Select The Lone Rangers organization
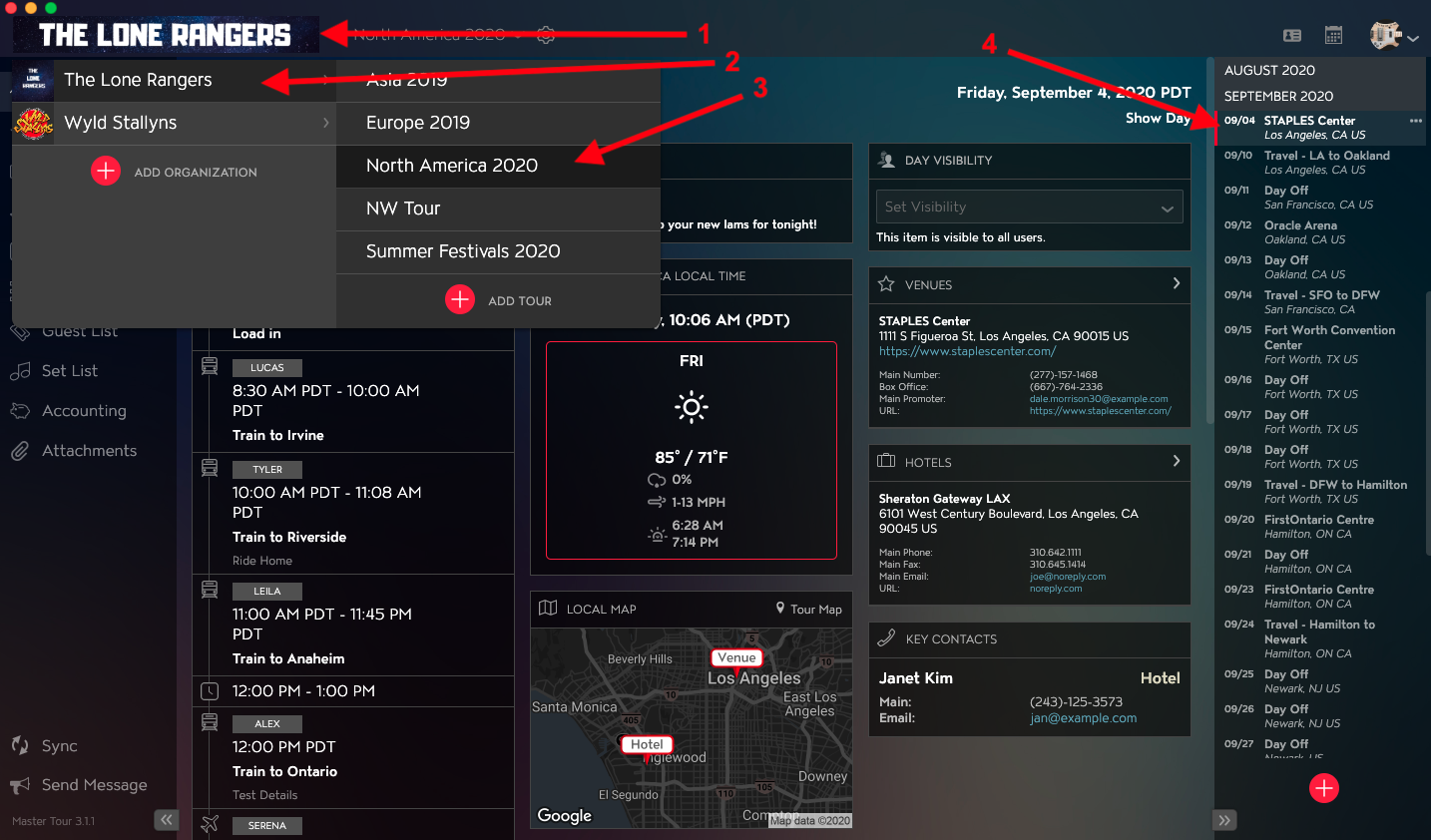Image resolution: width=1431 pixels, height=840 pixels. (174, 80)
